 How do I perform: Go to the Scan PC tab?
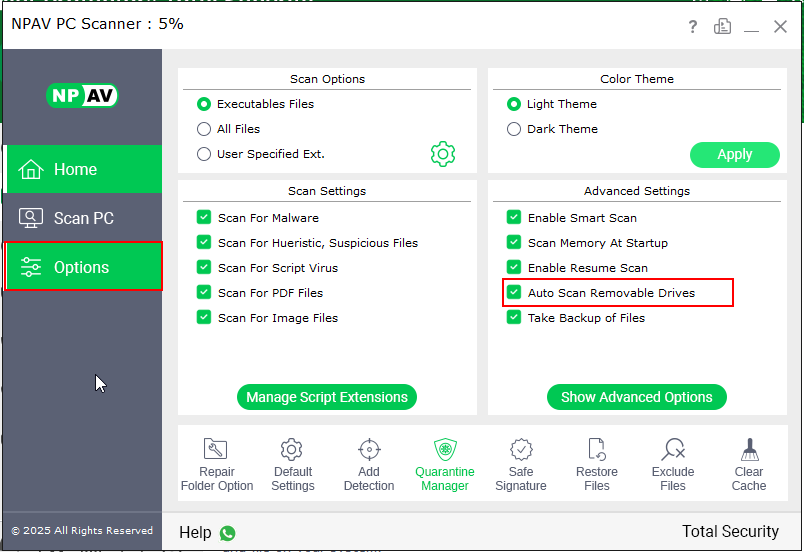pyautogui.click(x=82, y=218)
